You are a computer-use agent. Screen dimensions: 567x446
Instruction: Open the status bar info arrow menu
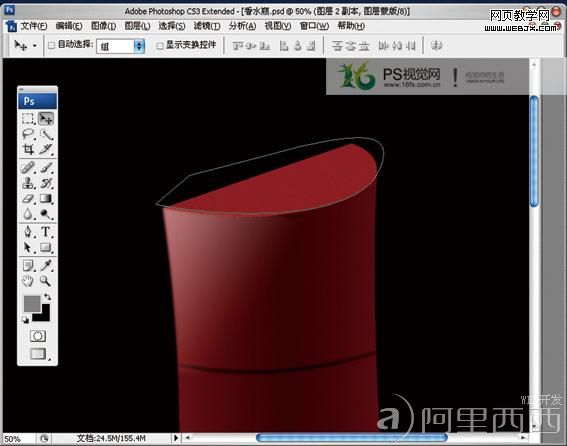pyautogui.click(x=176, y=438)
